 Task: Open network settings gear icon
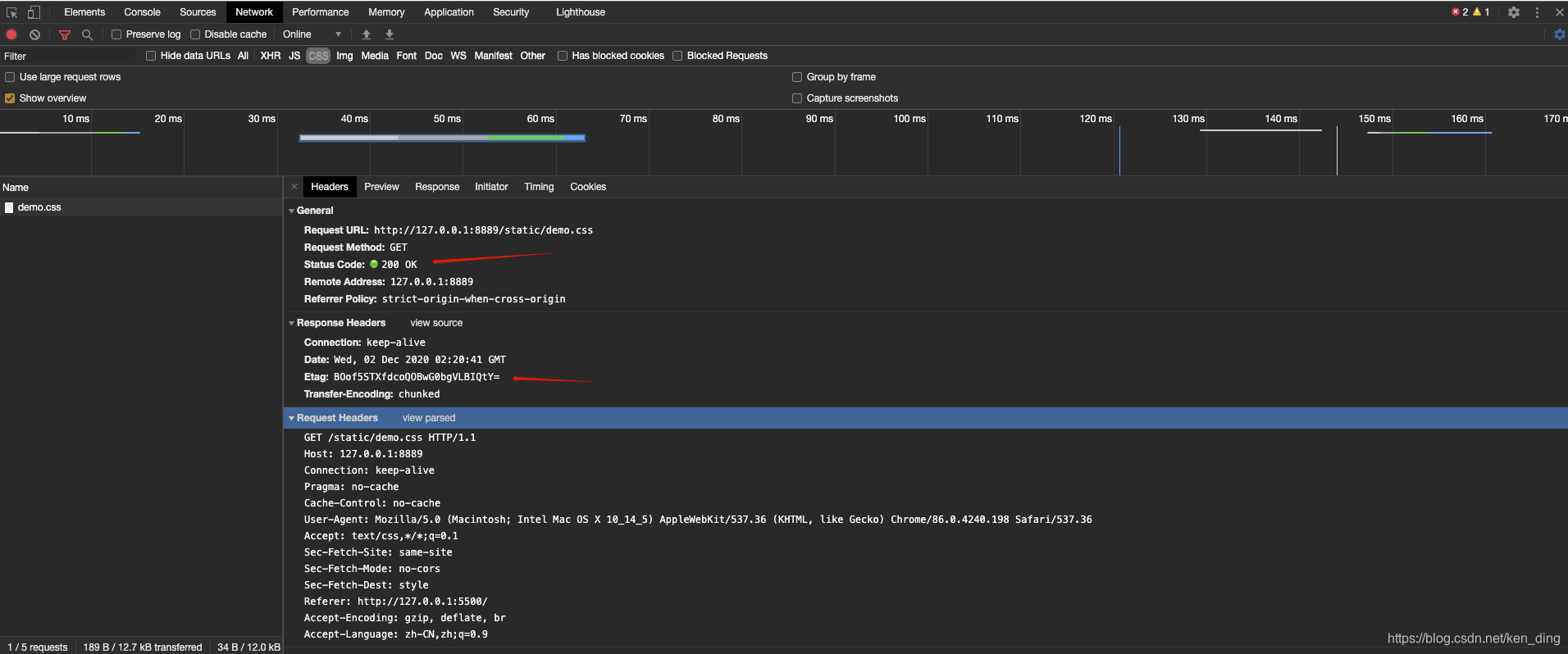pyautogui.click(x=1559, y=34)
